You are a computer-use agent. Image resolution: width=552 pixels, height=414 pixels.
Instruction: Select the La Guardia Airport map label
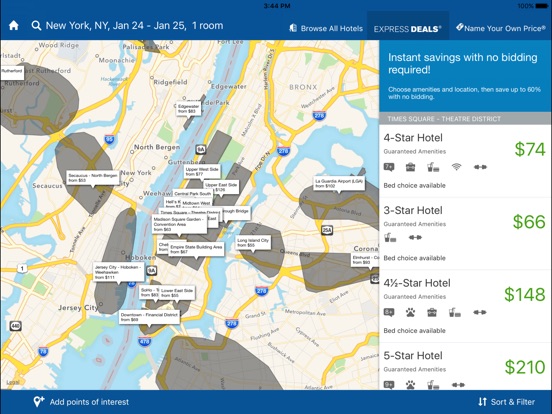[339, 183]
